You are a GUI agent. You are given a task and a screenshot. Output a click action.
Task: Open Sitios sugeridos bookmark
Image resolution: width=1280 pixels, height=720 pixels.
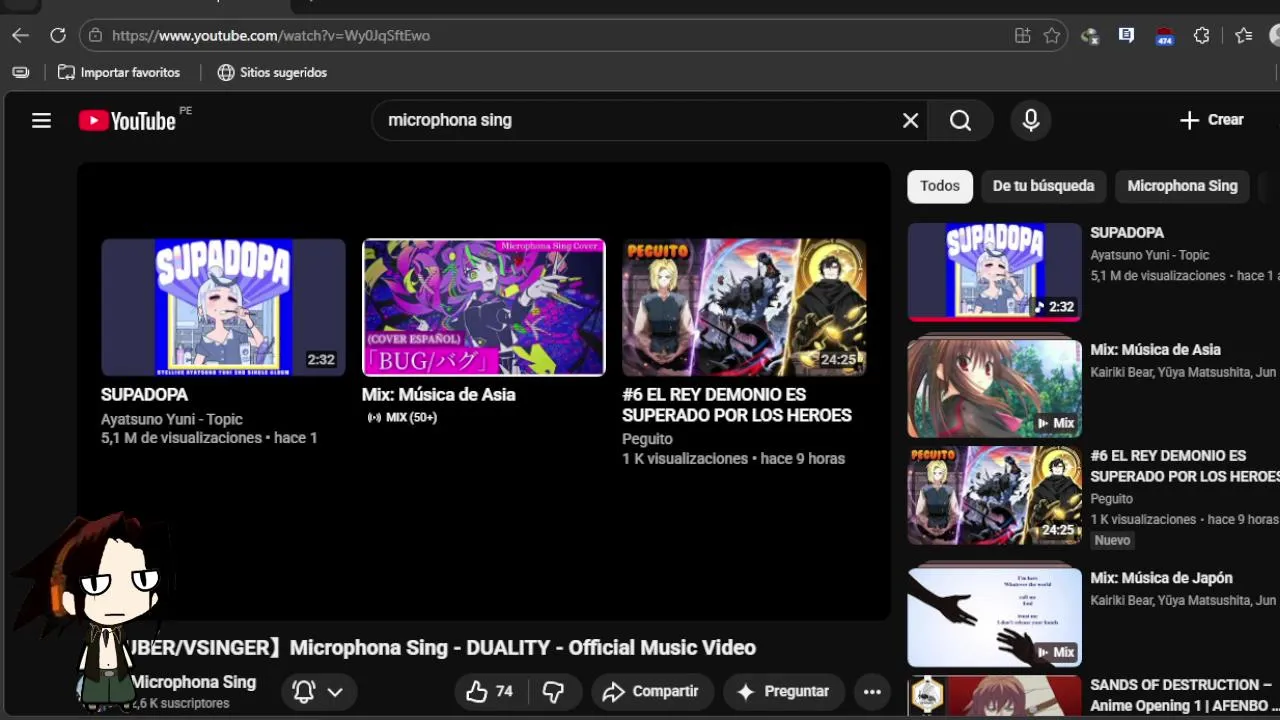(x=272, y=72)
